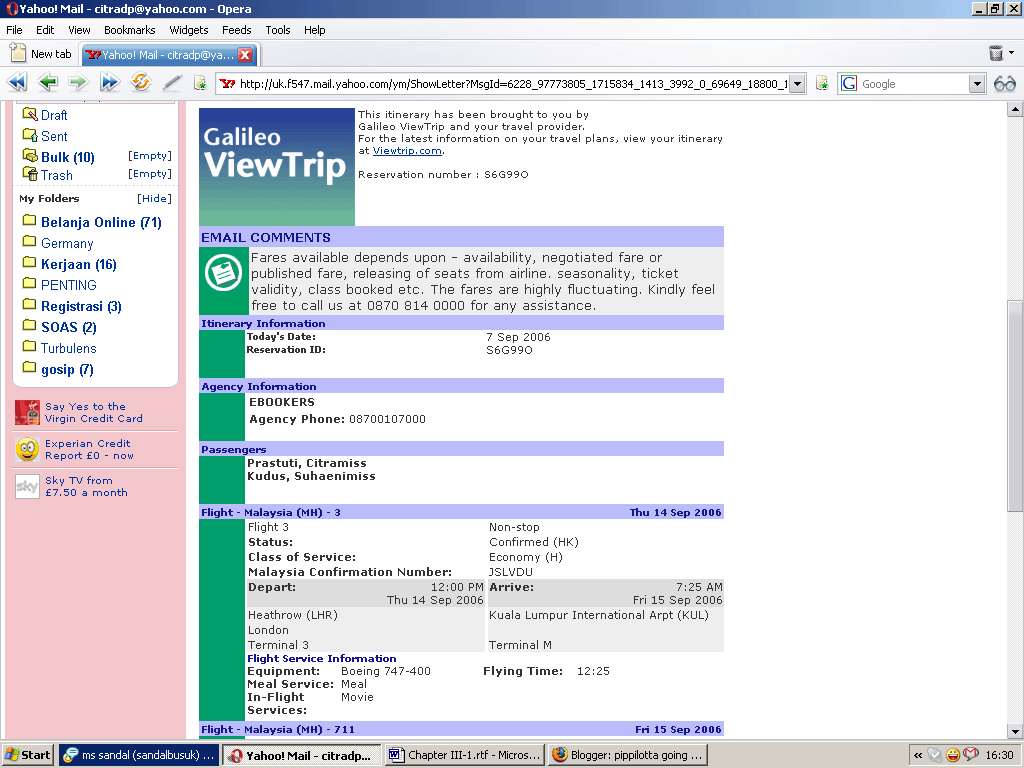Viewport: 1024px width, 768px height.
Task: Empty the Trash folder
Action: [150, 174]
